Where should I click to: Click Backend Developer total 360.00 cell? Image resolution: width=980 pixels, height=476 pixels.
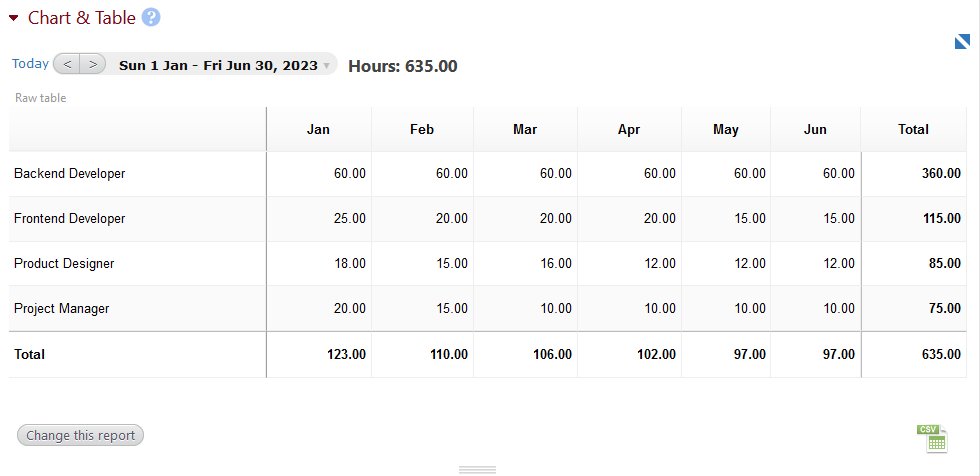(x=941, y=174)
